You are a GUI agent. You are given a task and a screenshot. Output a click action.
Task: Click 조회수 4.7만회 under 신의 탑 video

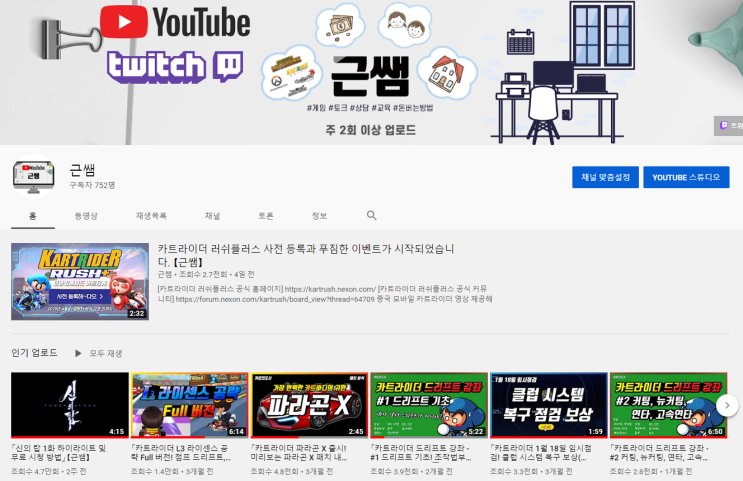click(x=35, y=472)
